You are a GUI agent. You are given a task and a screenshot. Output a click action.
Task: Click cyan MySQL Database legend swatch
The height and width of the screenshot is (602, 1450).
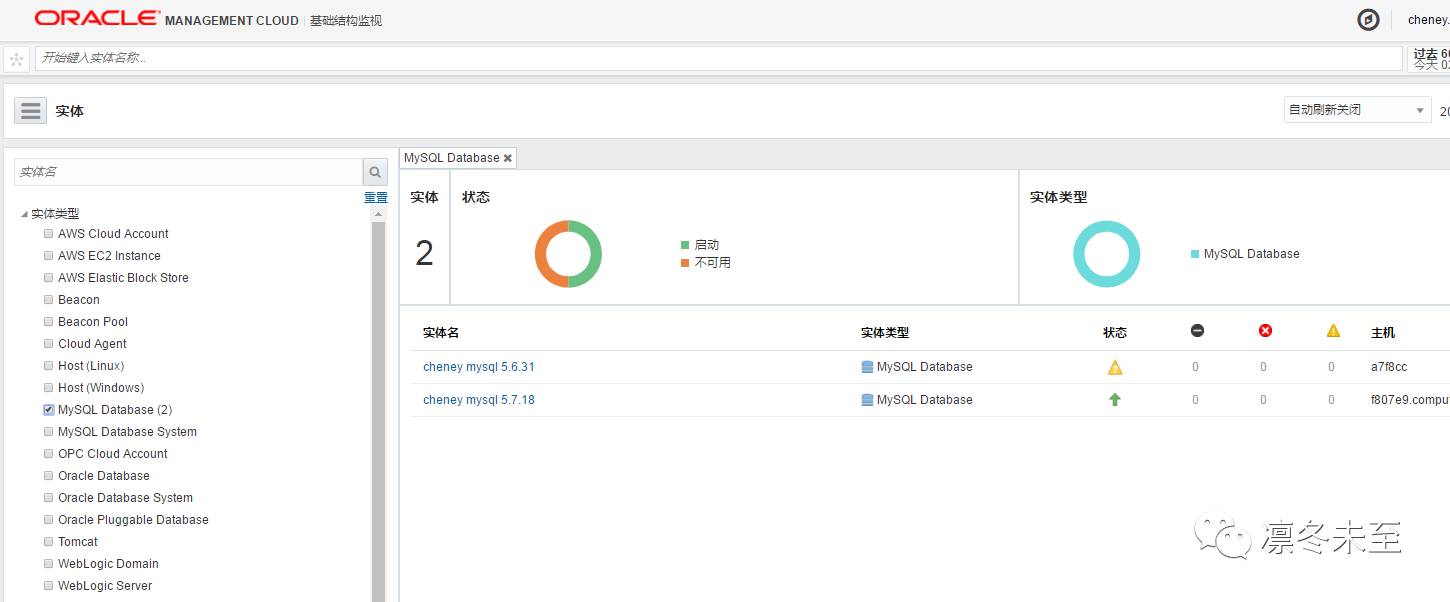coord(1195,254)
